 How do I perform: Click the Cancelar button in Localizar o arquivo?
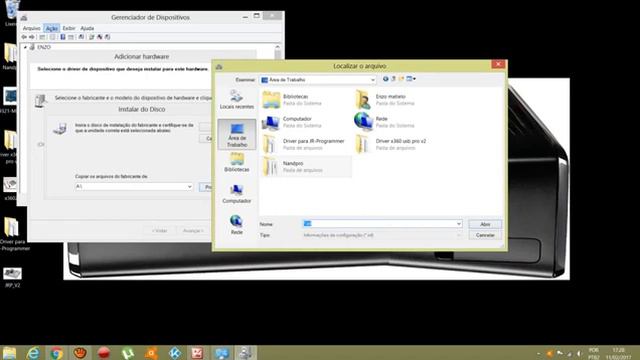(x=485, y=235)
